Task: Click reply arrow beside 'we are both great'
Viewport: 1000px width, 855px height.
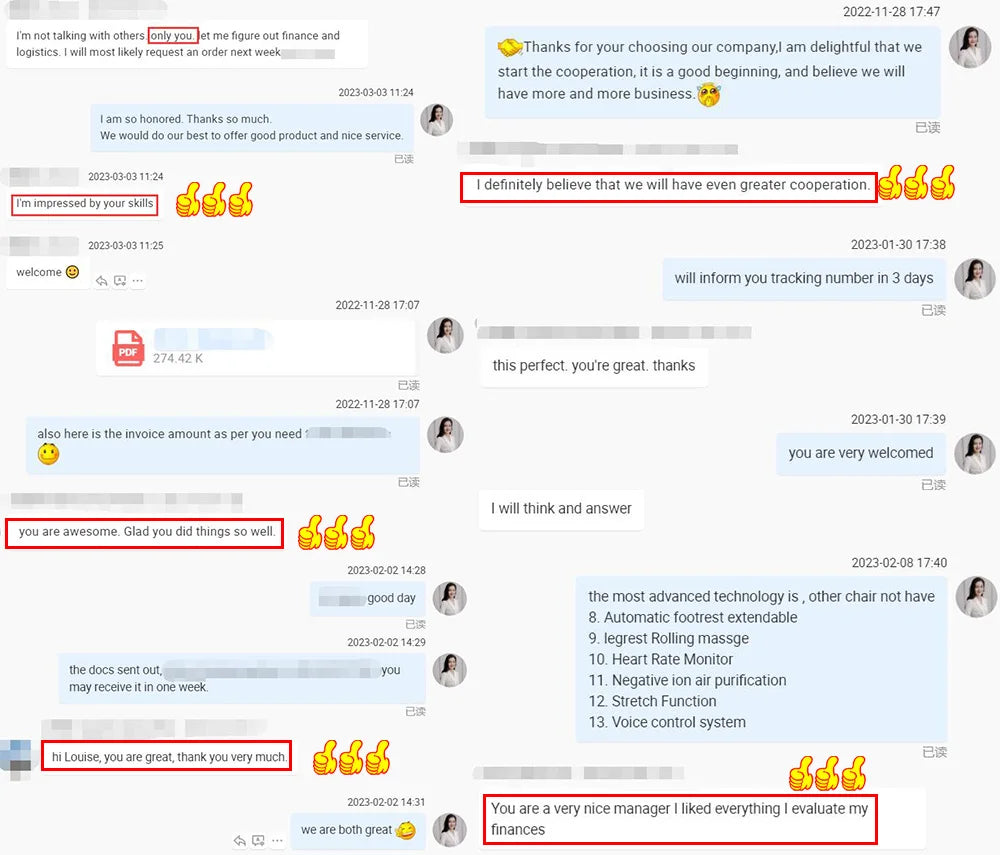Action: pos(240,840)
